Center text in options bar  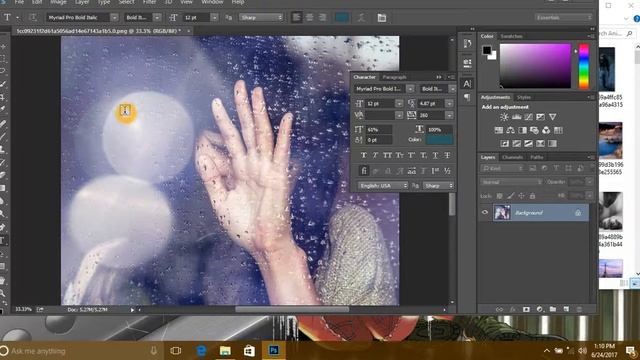(x=310, y=18)
